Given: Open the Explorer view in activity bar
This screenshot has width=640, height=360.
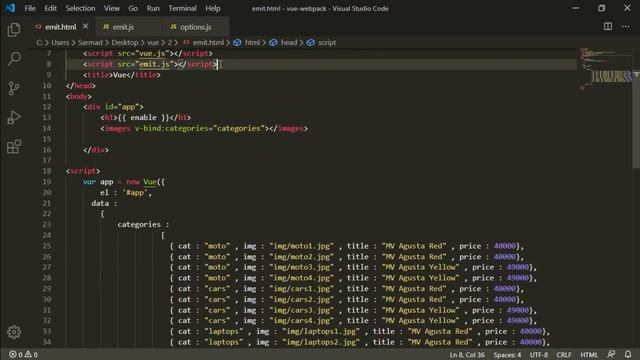Looking at the screenshot, I should (x=14, y=30).
